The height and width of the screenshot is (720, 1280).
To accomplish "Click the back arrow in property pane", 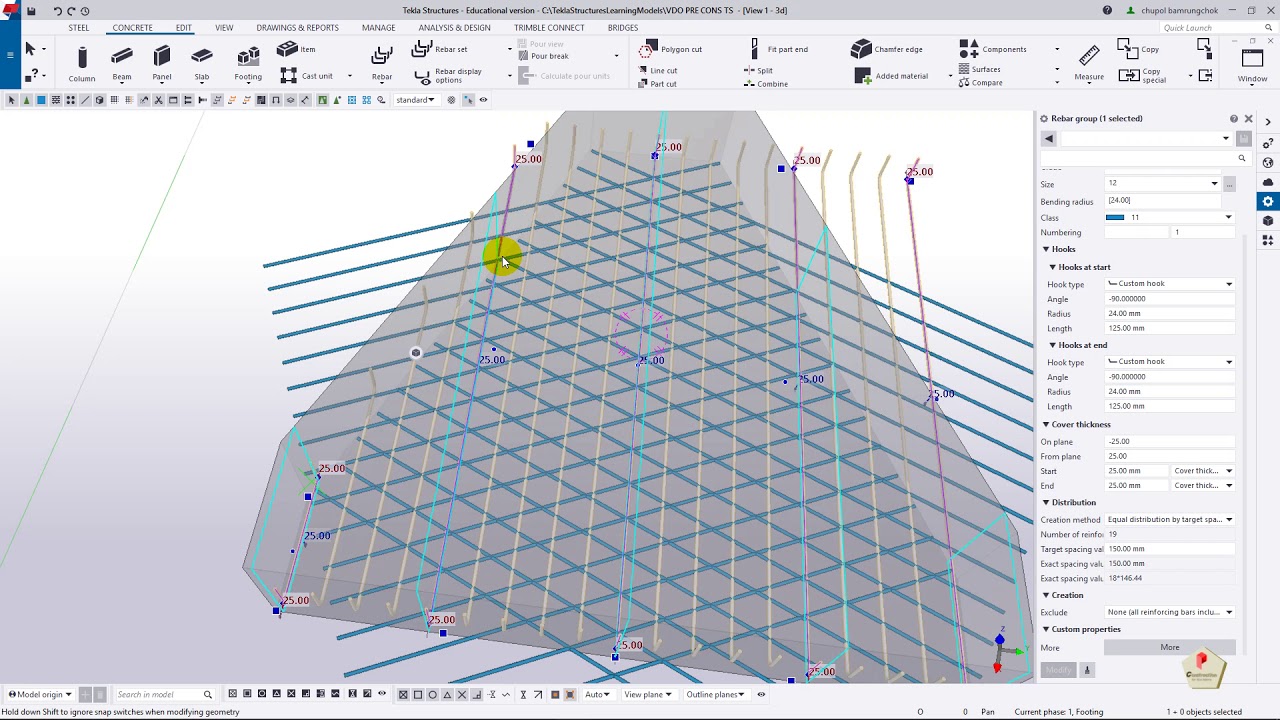I will (x=1048, y=138).
